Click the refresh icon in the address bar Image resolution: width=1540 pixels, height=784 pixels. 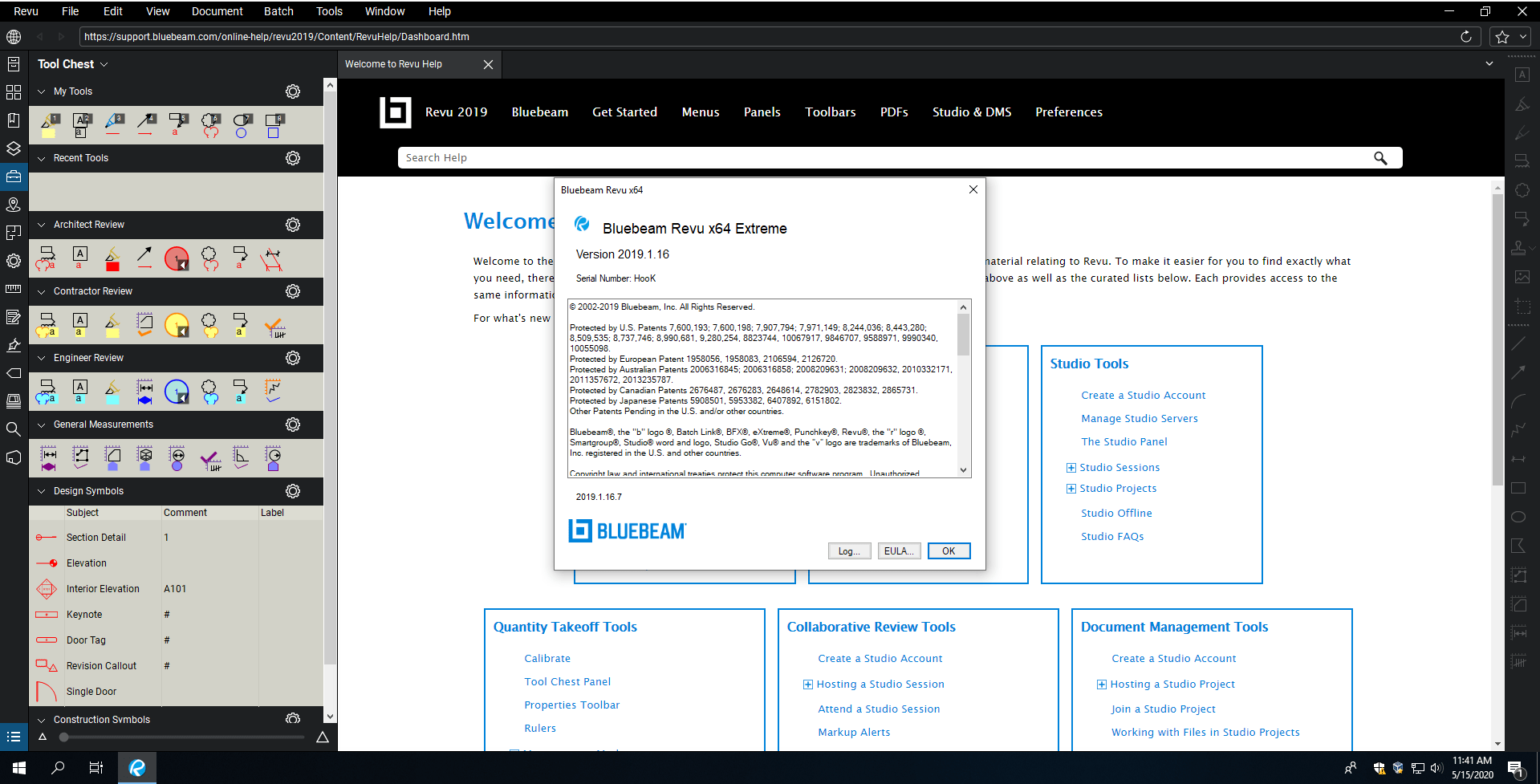coord(1466,36)
